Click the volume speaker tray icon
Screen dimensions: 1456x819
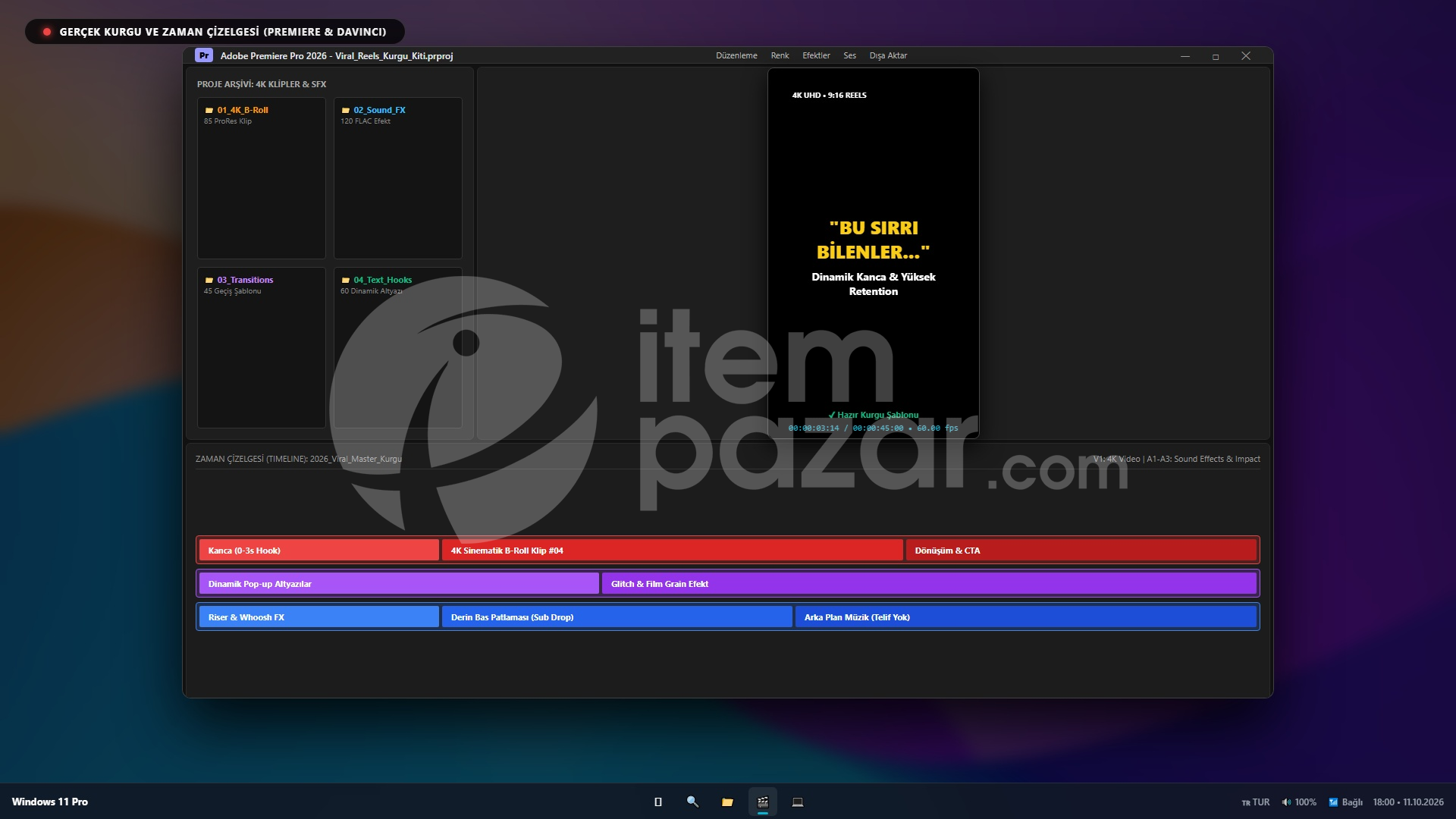[1286, 802]
